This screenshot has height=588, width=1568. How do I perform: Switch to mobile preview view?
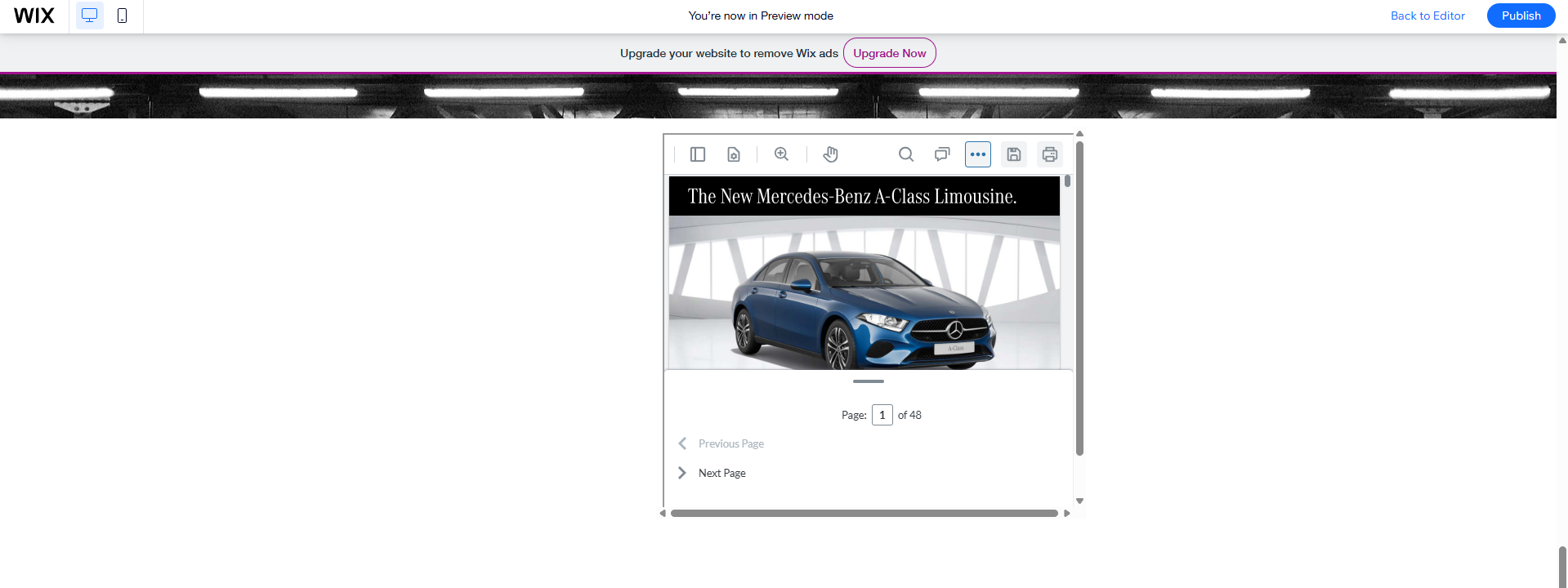click(x=123, y=16)
